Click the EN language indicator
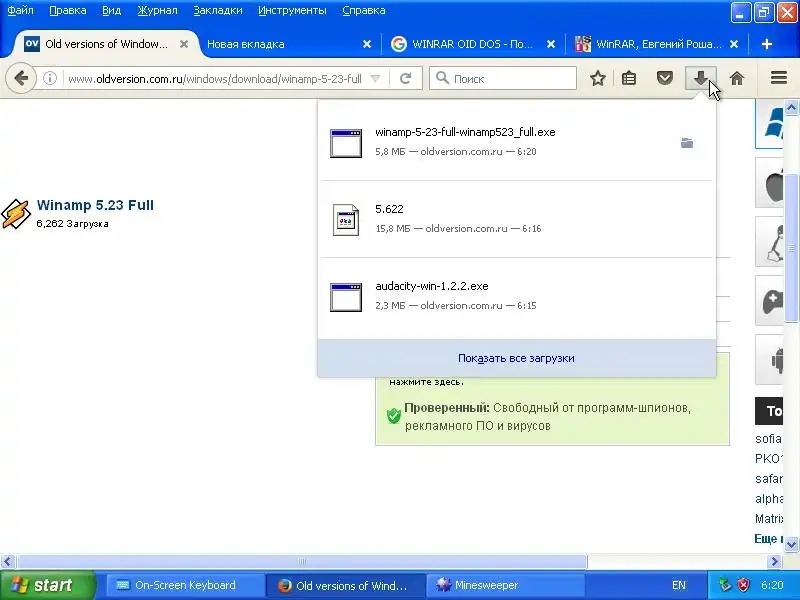Viewport: 800px width, 600px height. click(679, 585)
